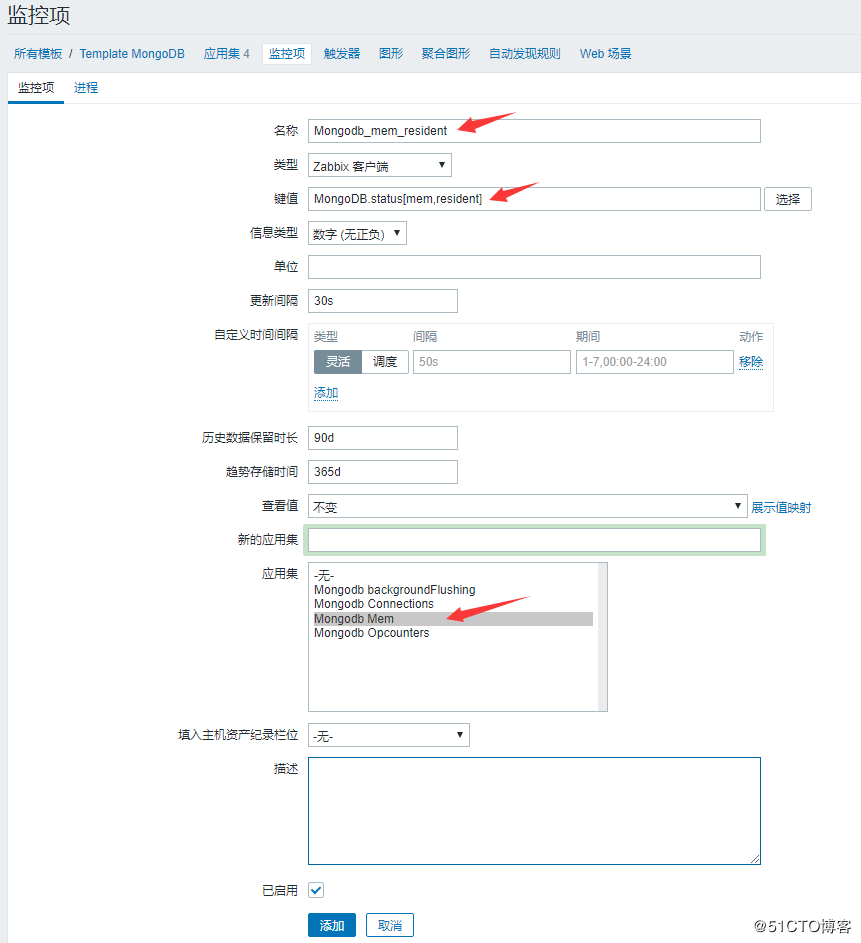Select the 灵活 interval type toggle
This screenshot has height=943, width=861.
pos(338,362)
